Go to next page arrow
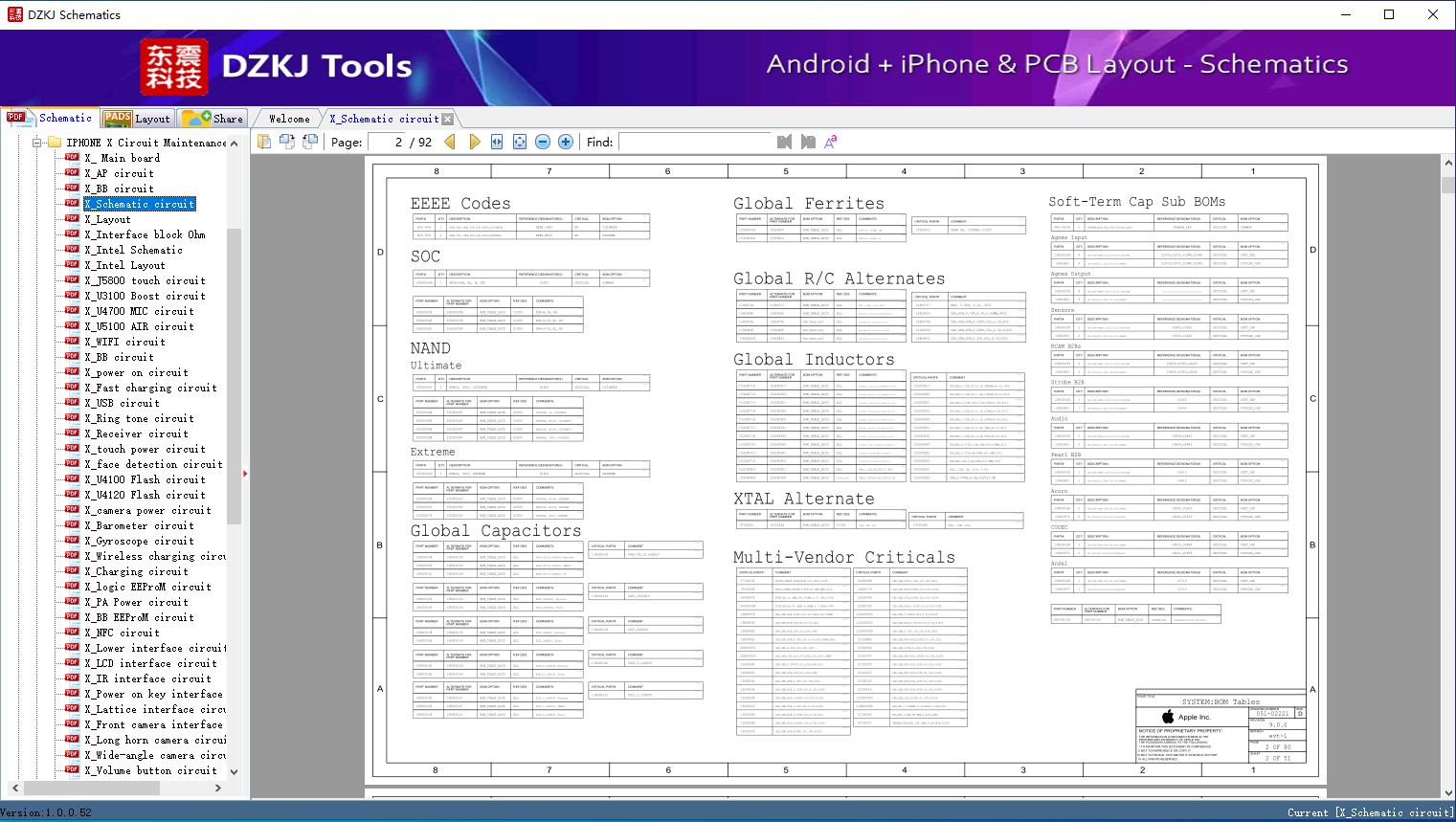The image size is (1456, 822). 474,142
